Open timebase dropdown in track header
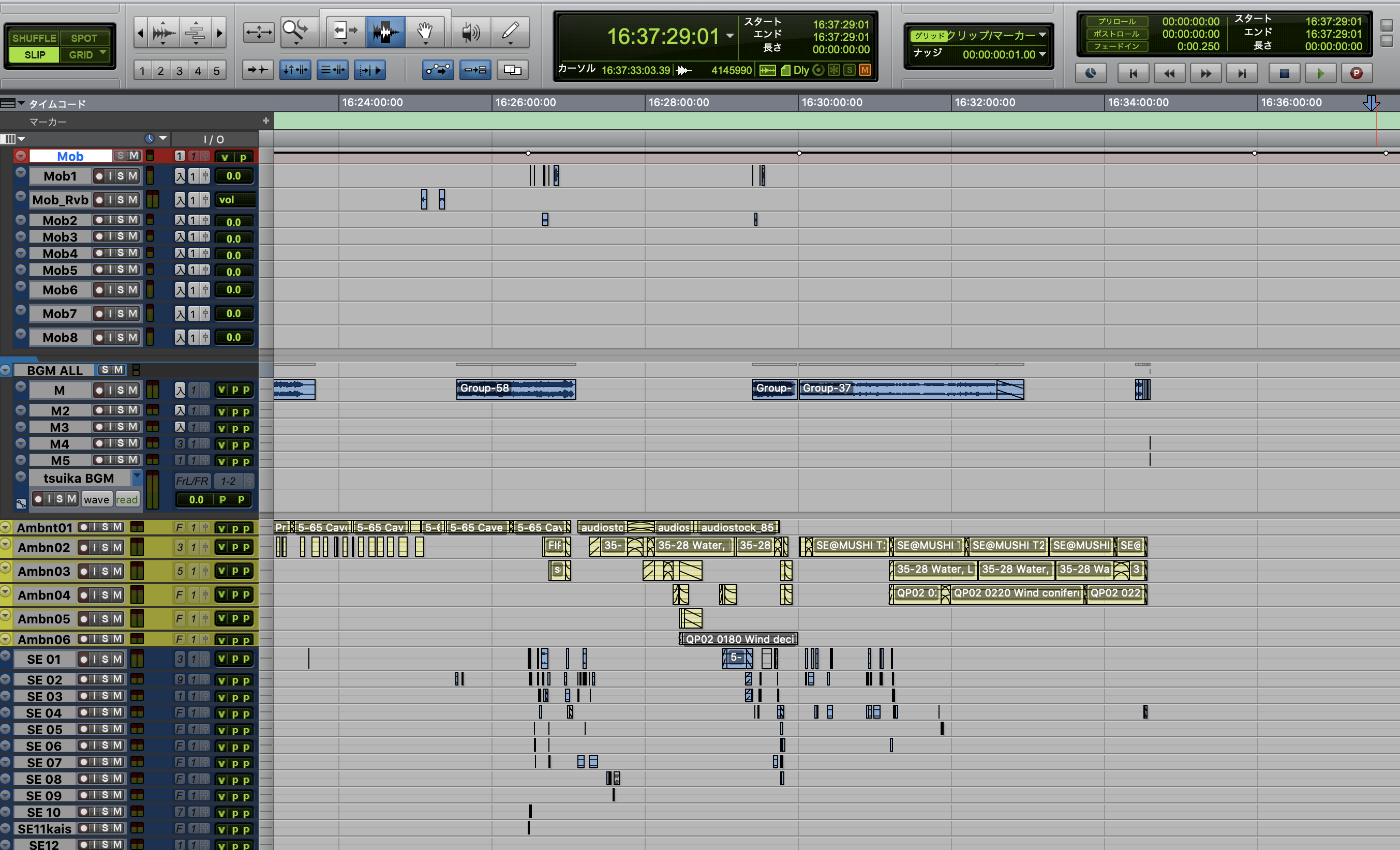 coord(162,138)
